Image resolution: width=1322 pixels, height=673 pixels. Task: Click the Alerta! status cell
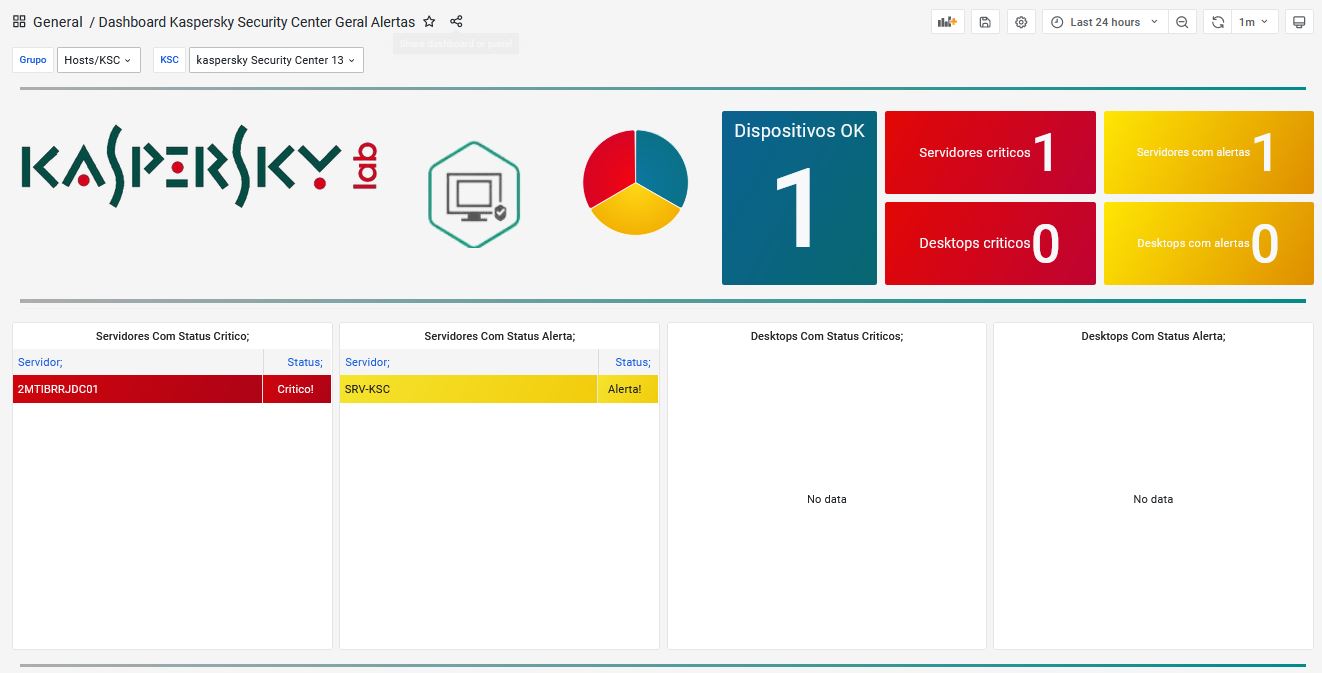(628, 389)
